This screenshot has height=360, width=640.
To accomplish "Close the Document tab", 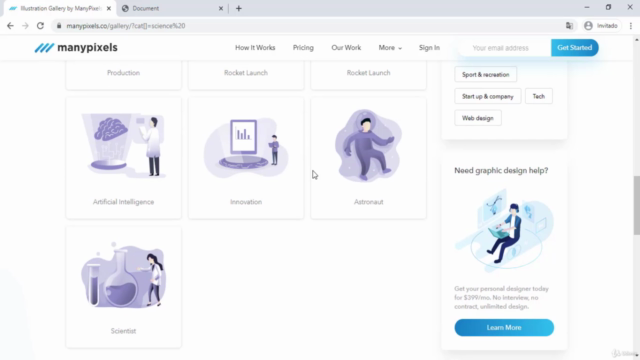I will click(x=221, y=8).
